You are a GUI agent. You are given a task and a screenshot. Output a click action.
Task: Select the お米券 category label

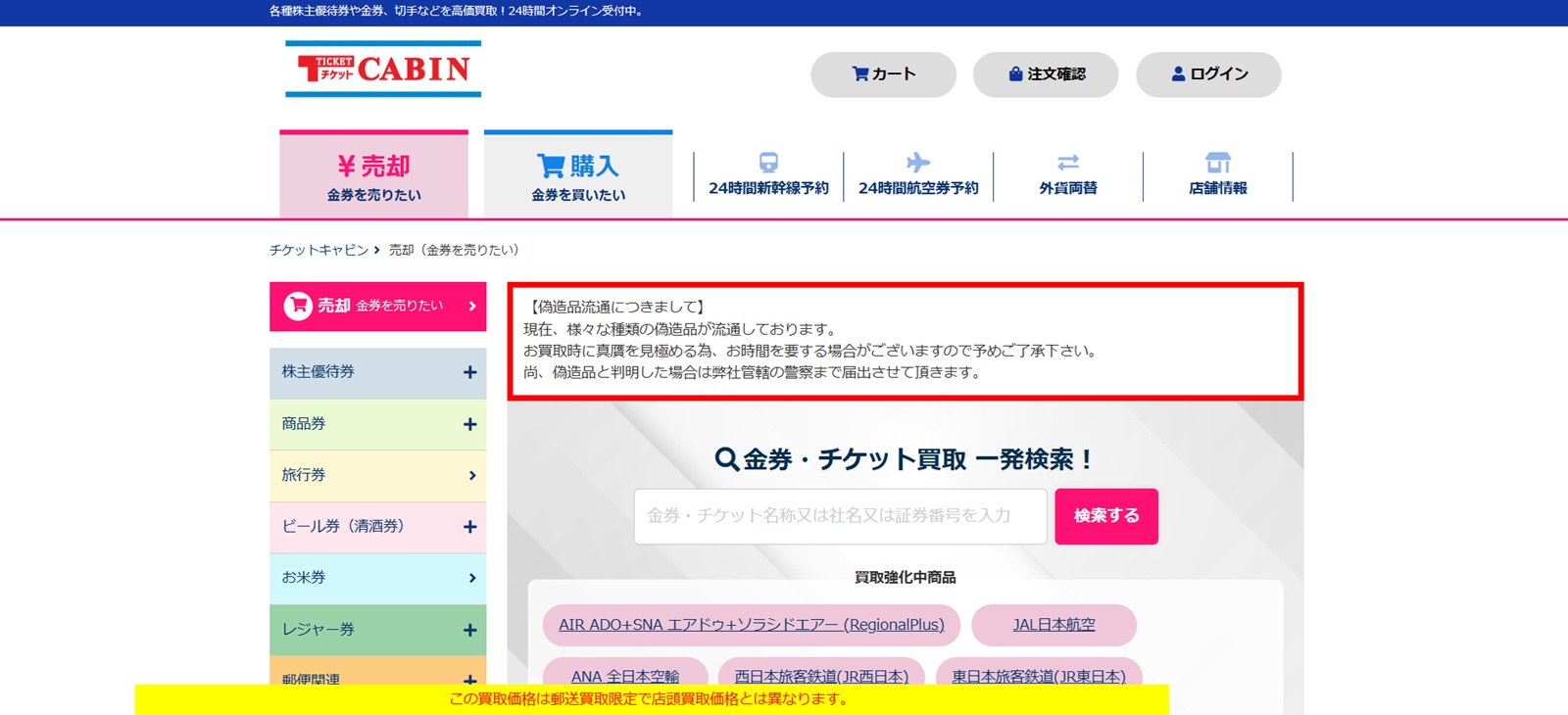click(x=304, y=578)
